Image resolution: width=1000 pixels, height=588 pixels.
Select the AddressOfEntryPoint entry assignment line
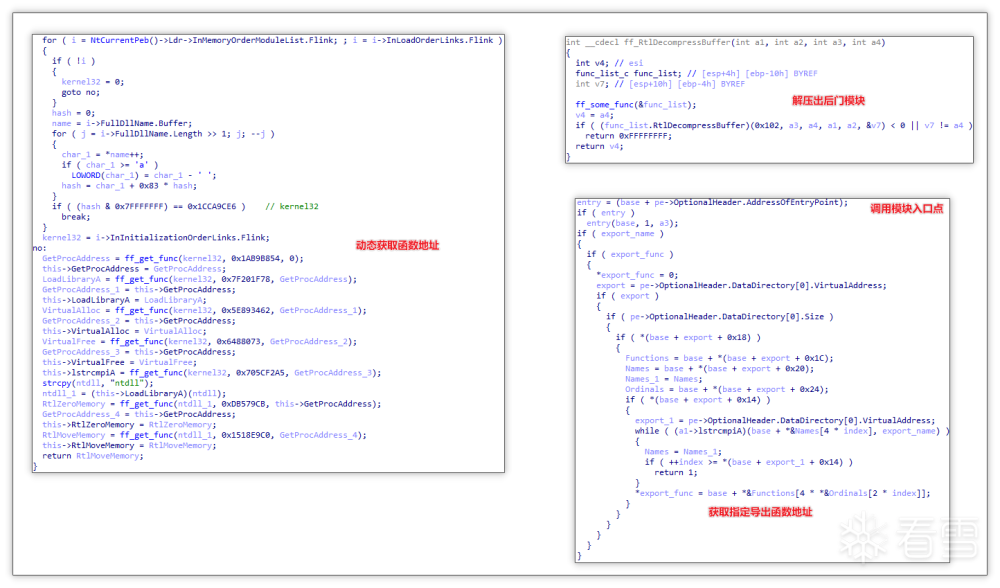click(712, 202)
